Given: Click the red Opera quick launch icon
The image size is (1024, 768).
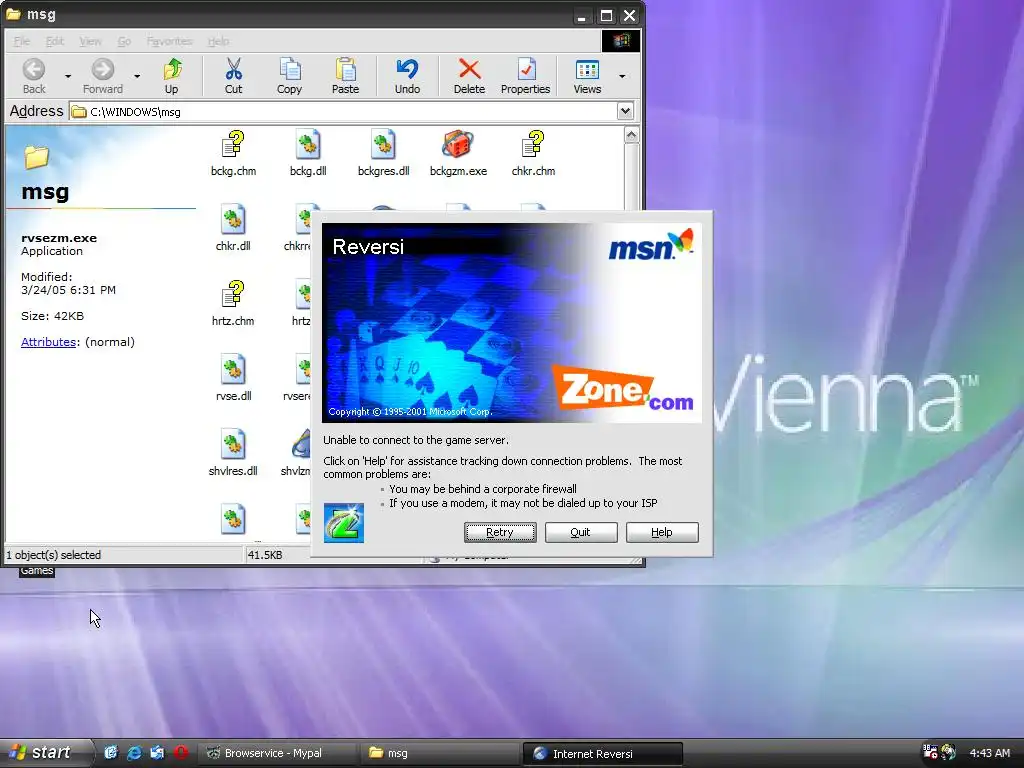Looking at the screenshot, I should pos(181,753).
